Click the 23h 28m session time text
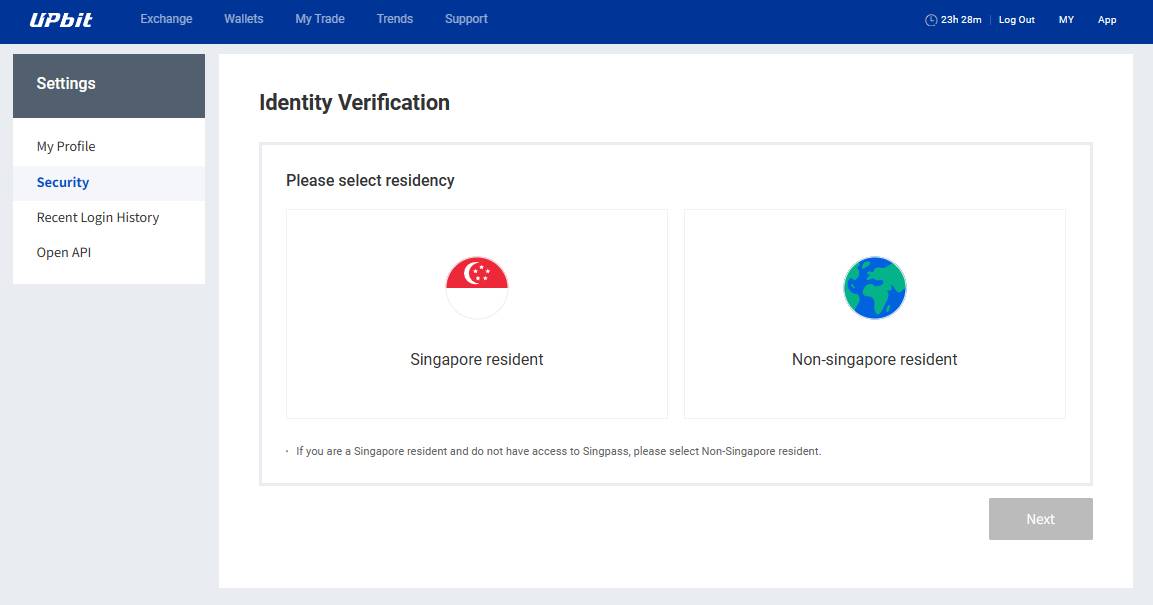Screen dimensions: 1153x605 pos(961,20)
